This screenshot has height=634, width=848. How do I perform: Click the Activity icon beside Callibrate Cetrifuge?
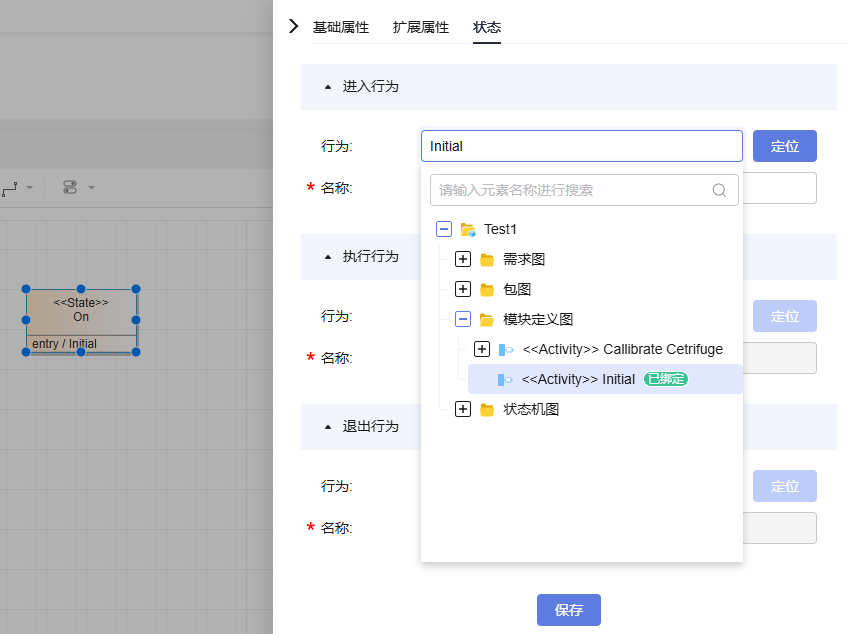[506, 350]
